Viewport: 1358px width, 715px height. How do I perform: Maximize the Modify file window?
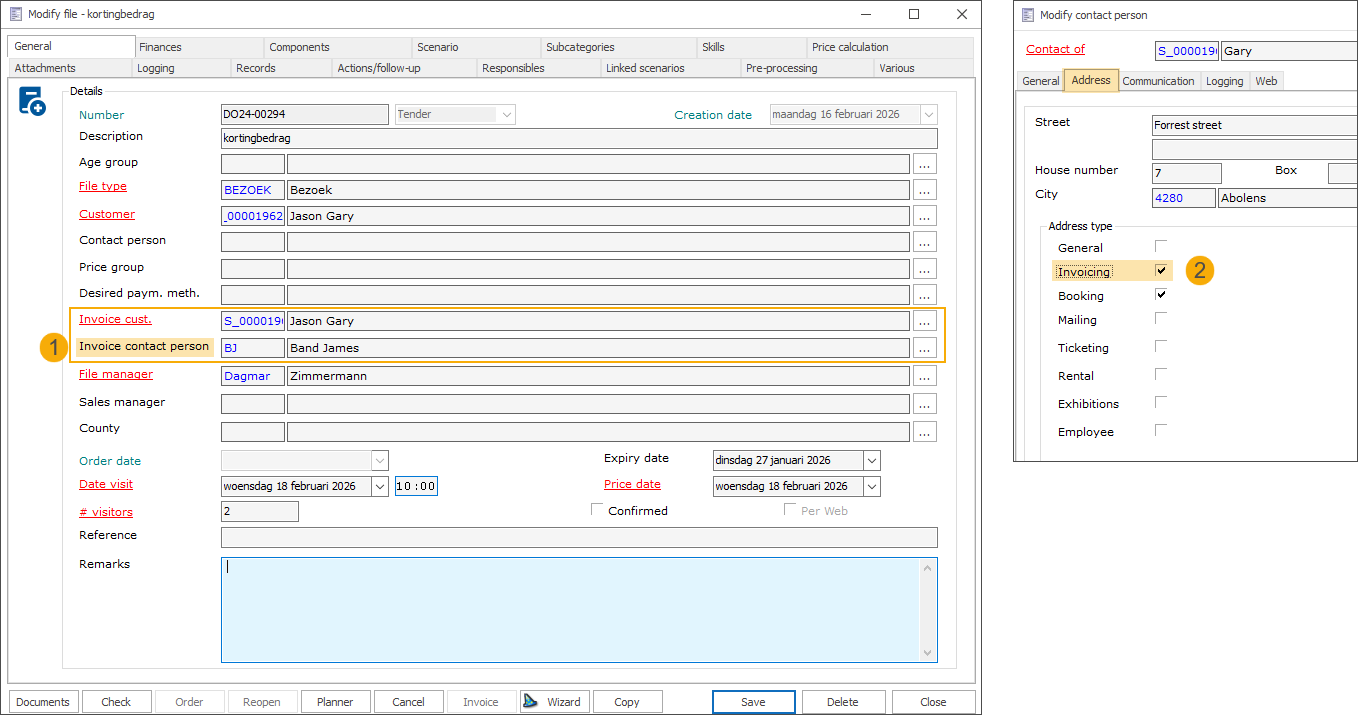914,15
